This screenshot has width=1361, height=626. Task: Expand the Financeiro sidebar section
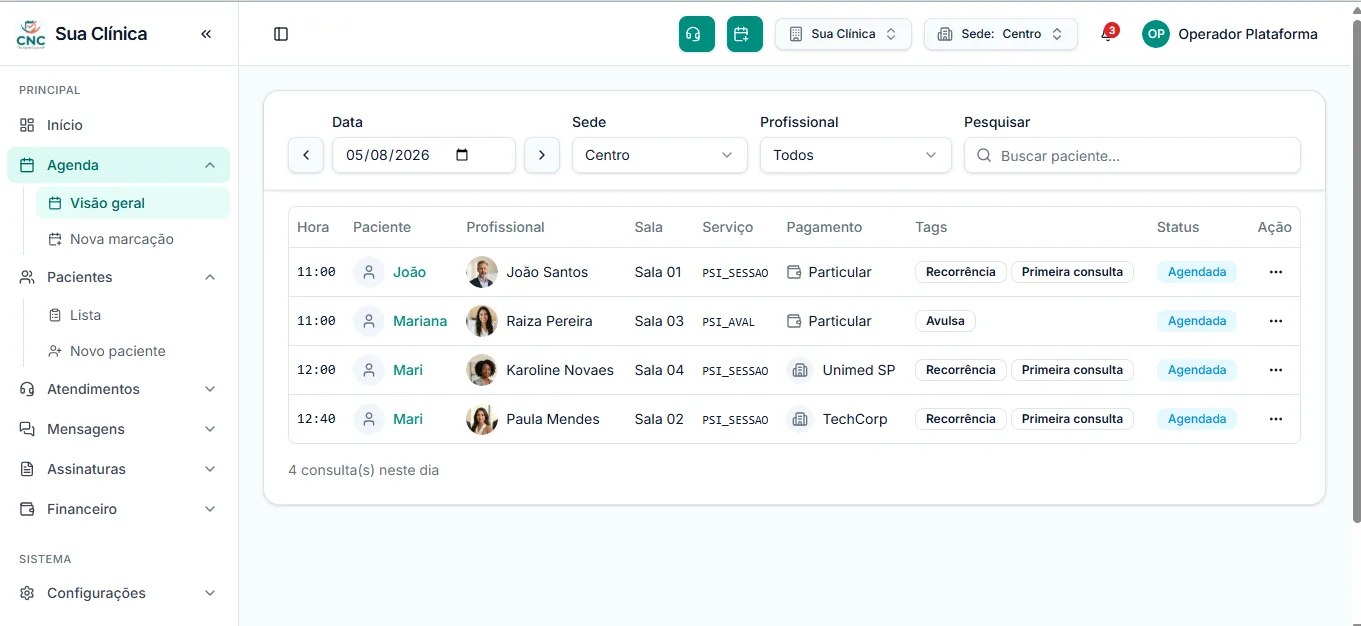118,509
